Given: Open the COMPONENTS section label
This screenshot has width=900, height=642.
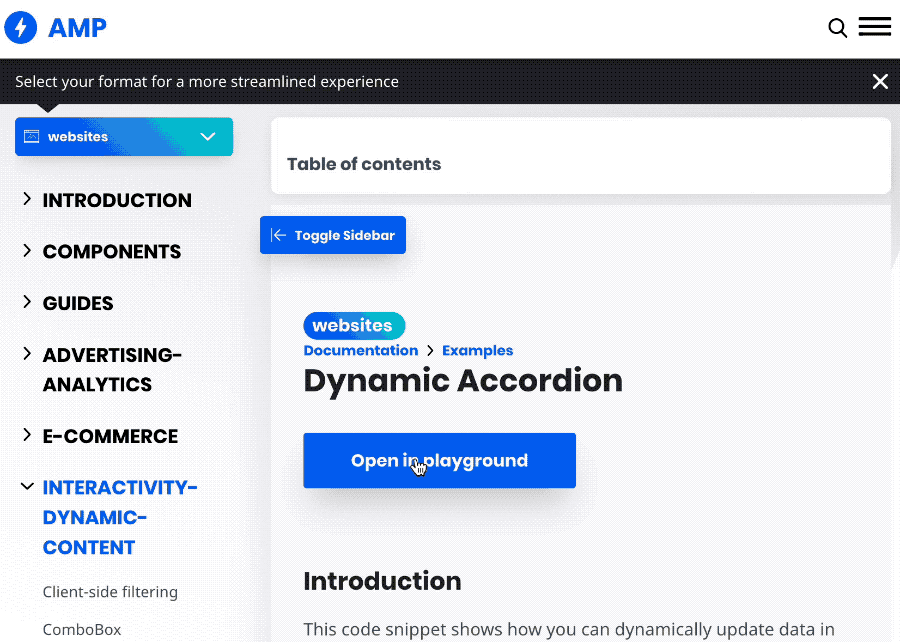Looking at the screenshot, I should (112, 252).
